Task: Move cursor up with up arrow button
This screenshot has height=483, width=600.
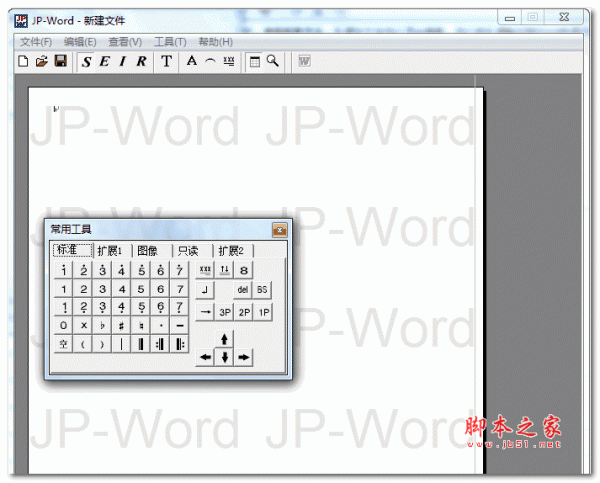Action: (x=225, y=339)
